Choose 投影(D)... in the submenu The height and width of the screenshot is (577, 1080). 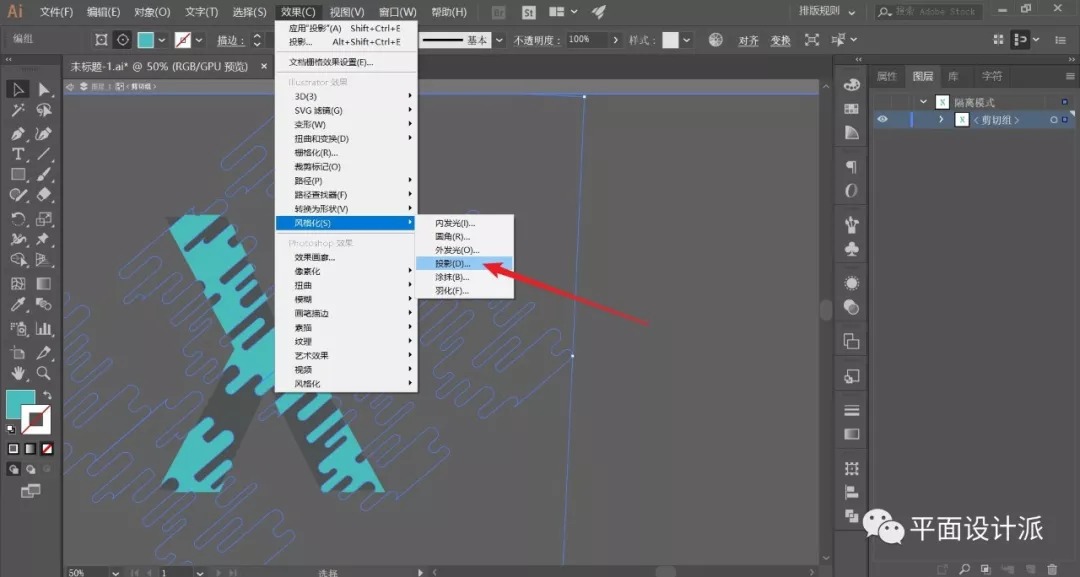(x=465, y=264)
